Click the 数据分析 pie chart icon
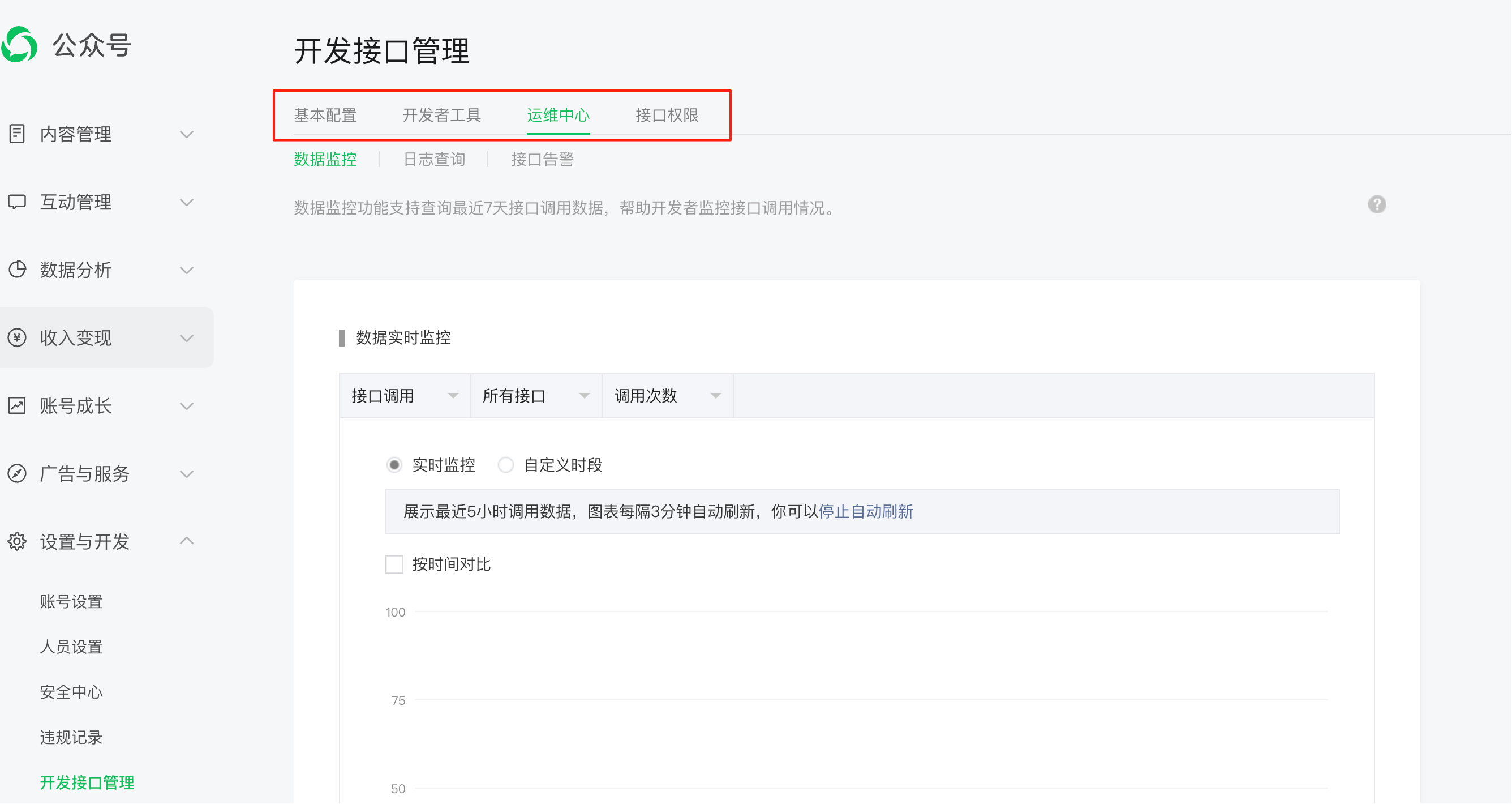This screenshot has height=804, width=1512. (x=17, y=270)
